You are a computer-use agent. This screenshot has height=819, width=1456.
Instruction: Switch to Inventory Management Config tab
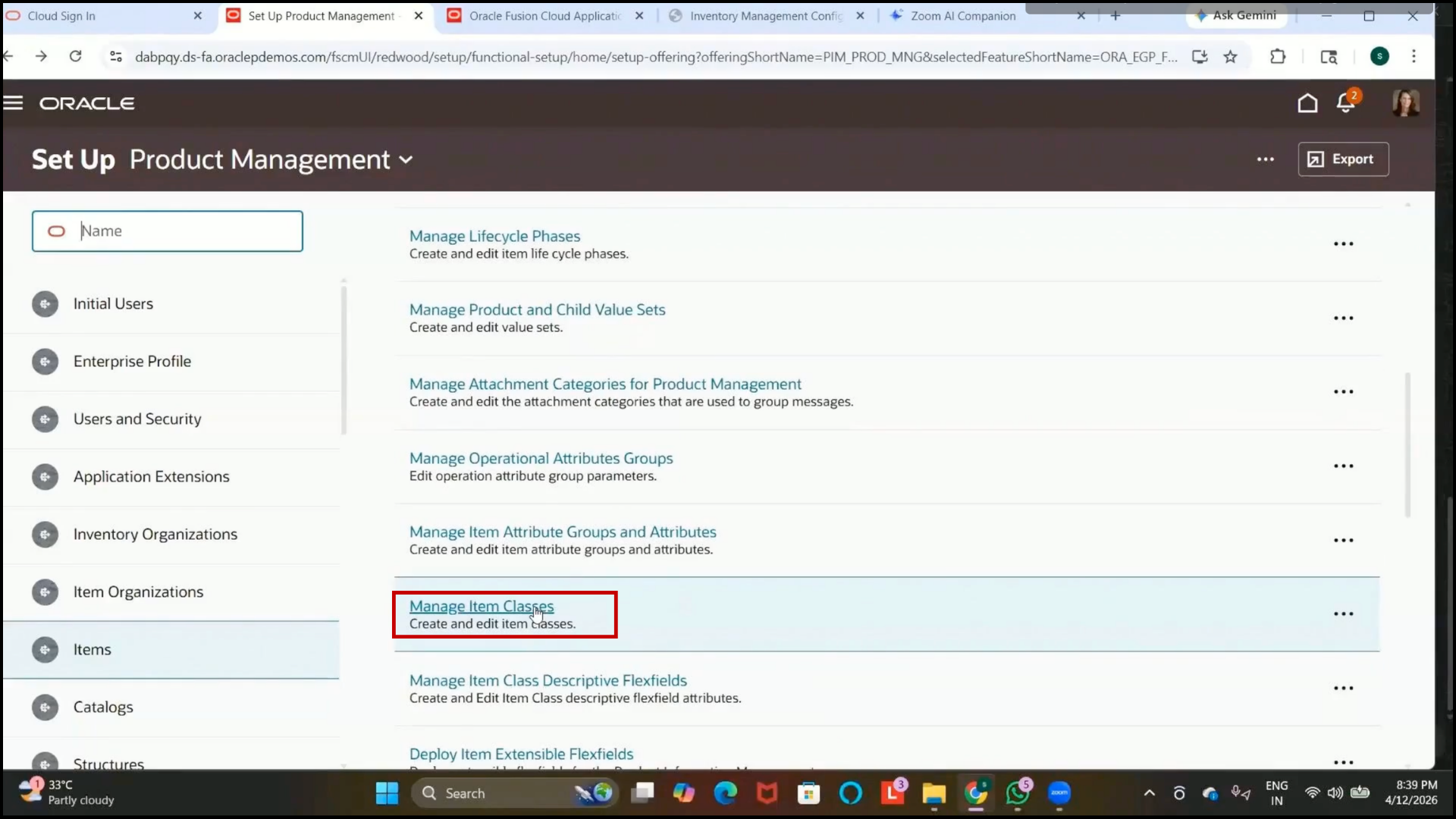766,16
